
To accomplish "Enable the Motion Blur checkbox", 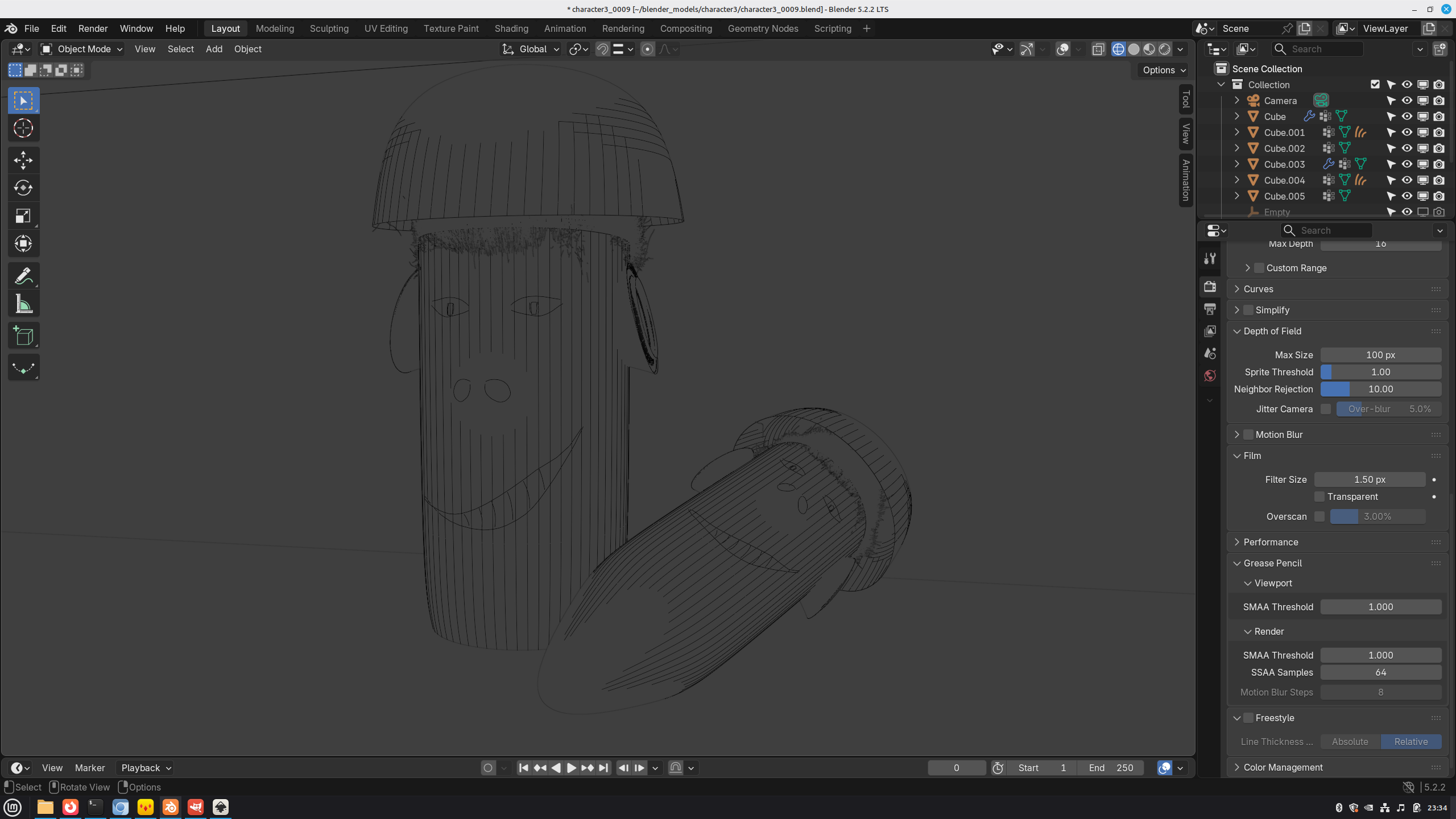I will (x=1248, y=435).
